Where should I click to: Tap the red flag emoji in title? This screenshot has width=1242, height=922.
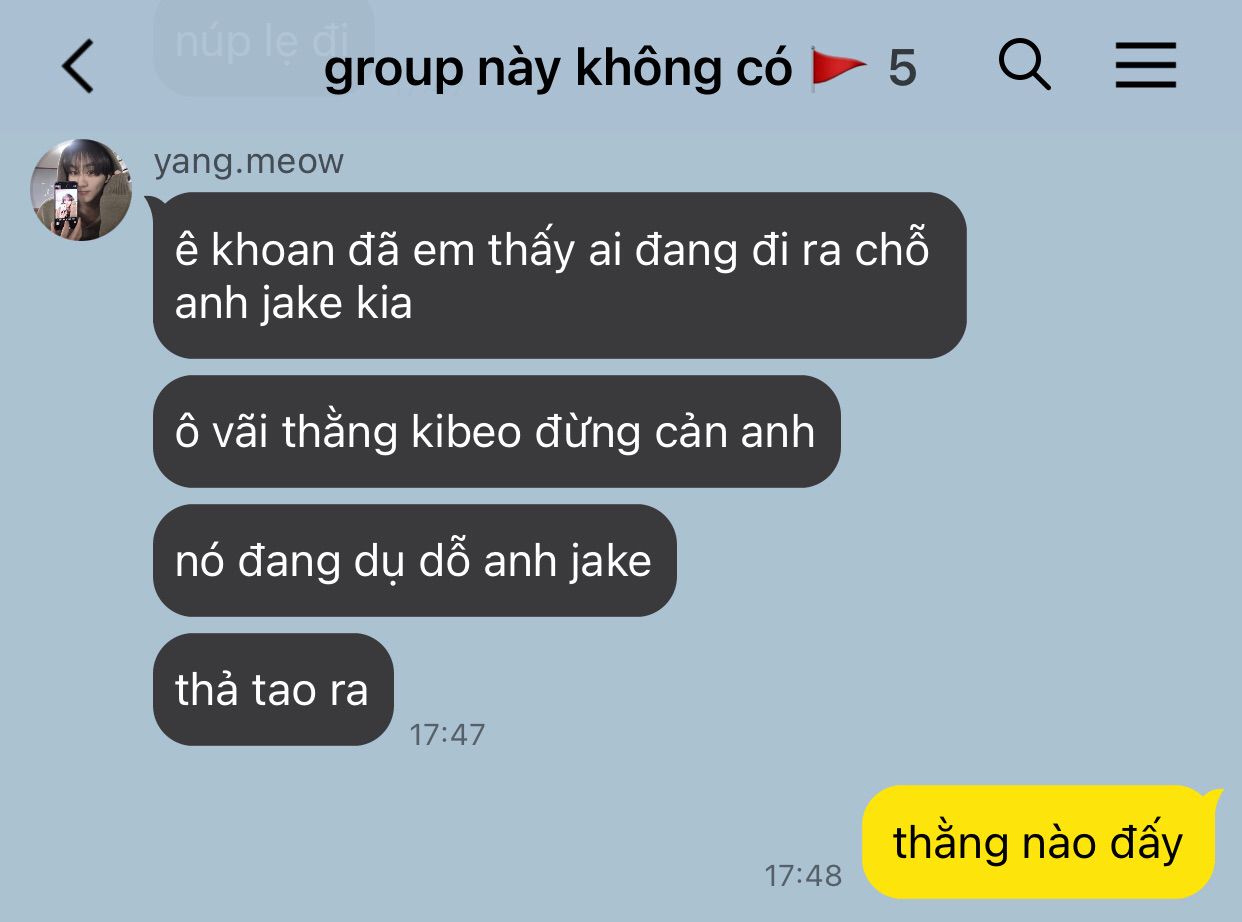[x=838, y=68]
